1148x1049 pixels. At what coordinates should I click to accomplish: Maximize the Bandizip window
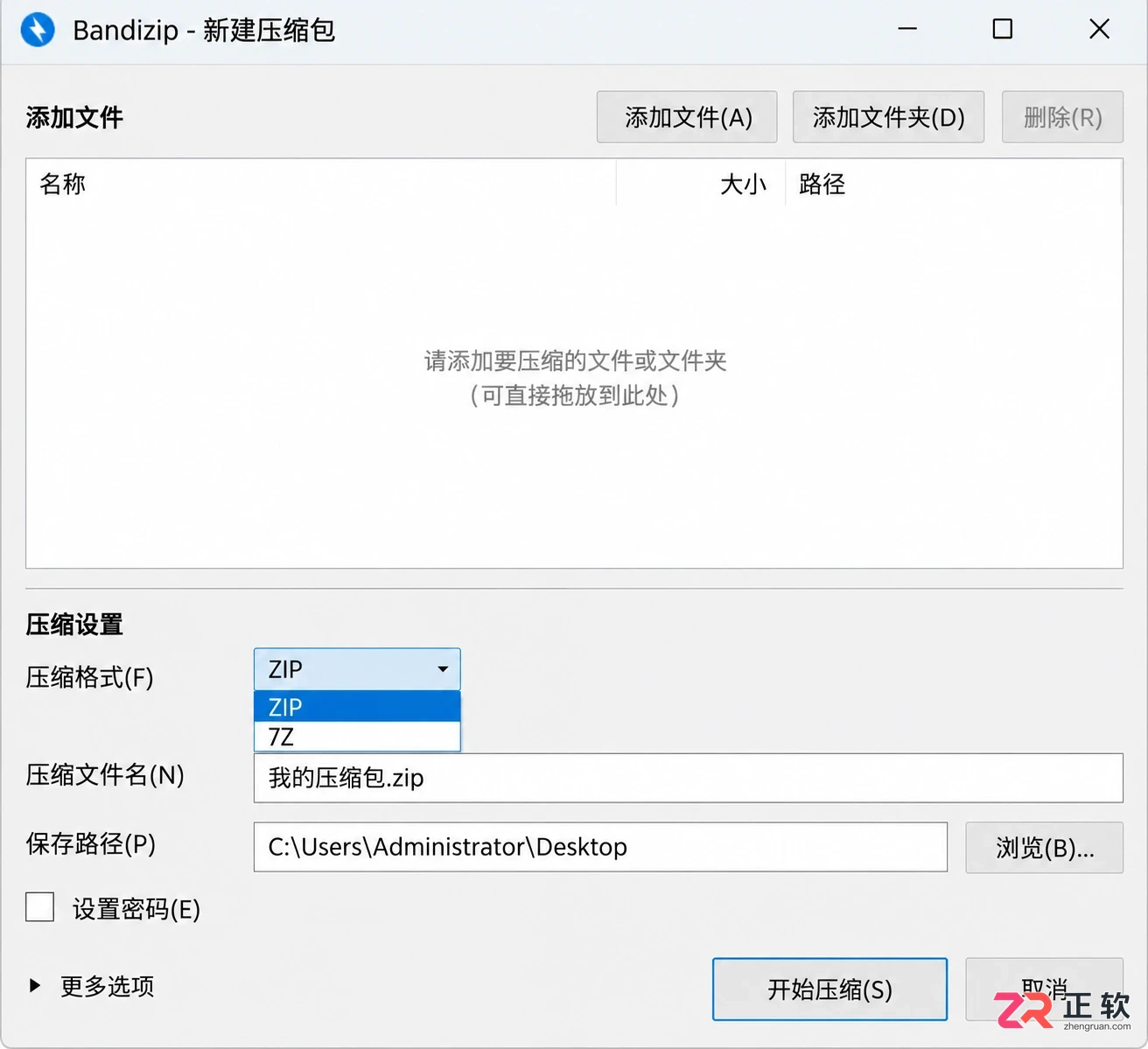(1003, 29)
